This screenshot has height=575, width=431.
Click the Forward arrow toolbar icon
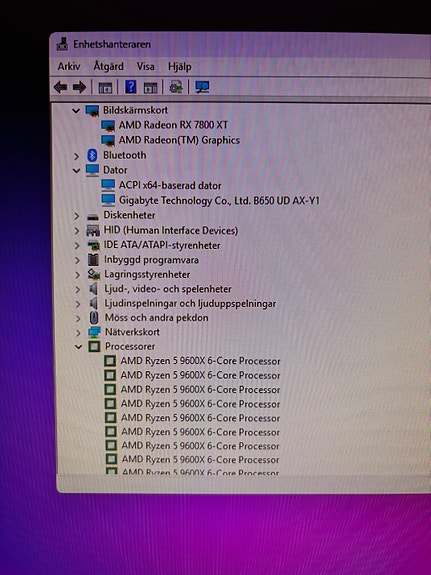pos(79,87)
